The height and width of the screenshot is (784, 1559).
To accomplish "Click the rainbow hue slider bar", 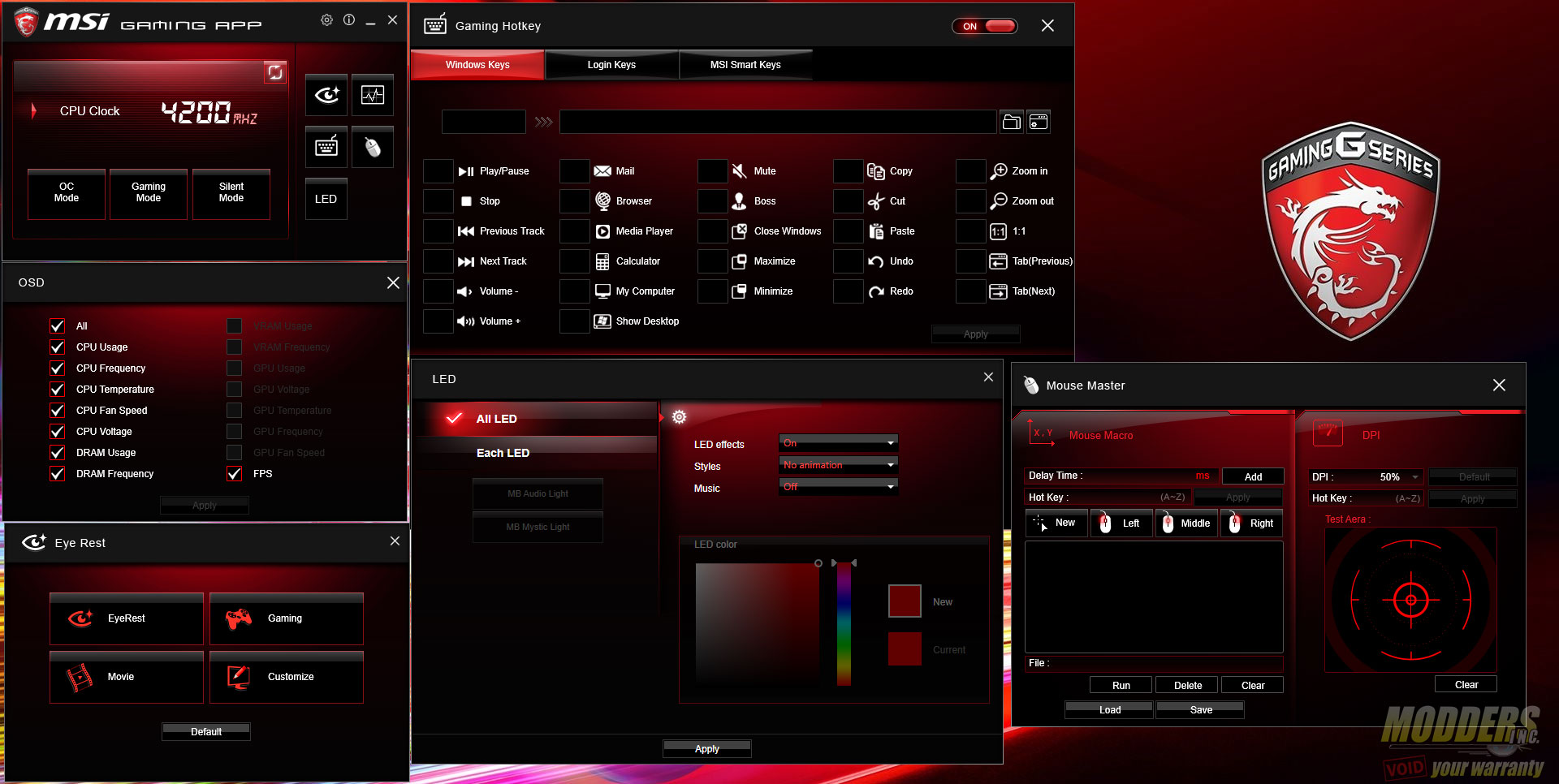I will 844,624.
